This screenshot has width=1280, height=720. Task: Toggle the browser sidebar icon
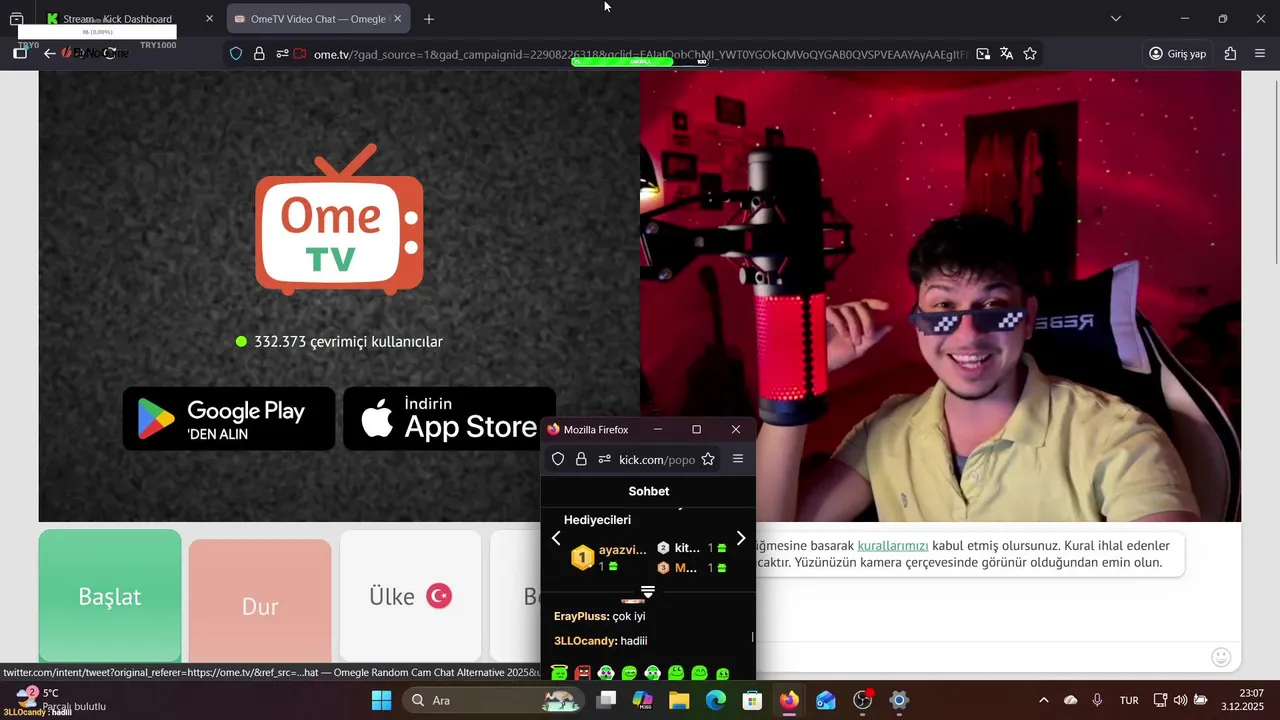coord(20,54)
